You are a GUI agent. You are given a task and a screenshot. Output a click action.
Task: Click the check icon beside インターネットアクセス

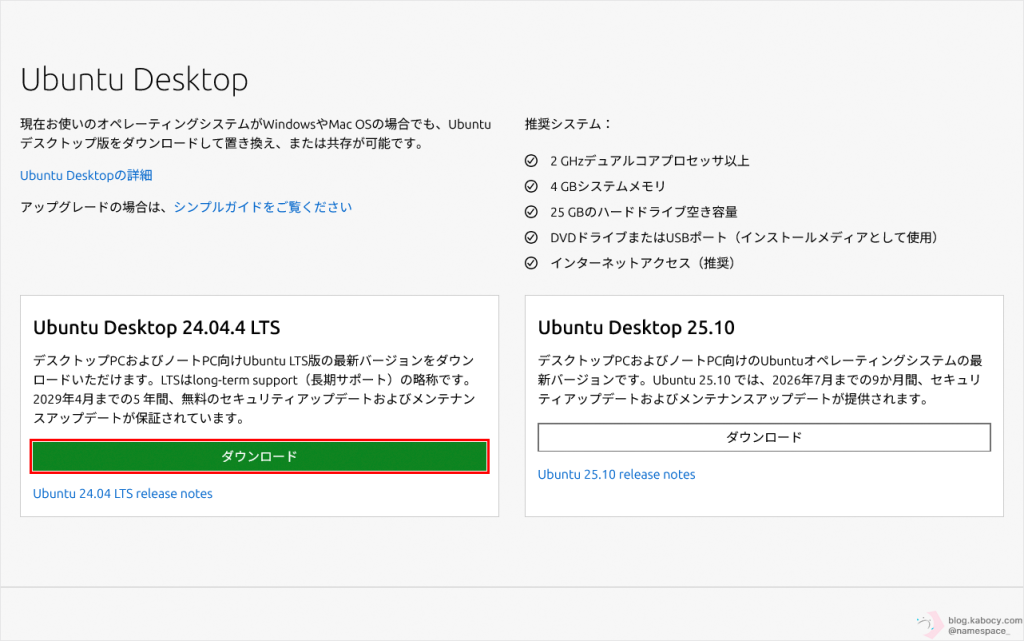532,263
